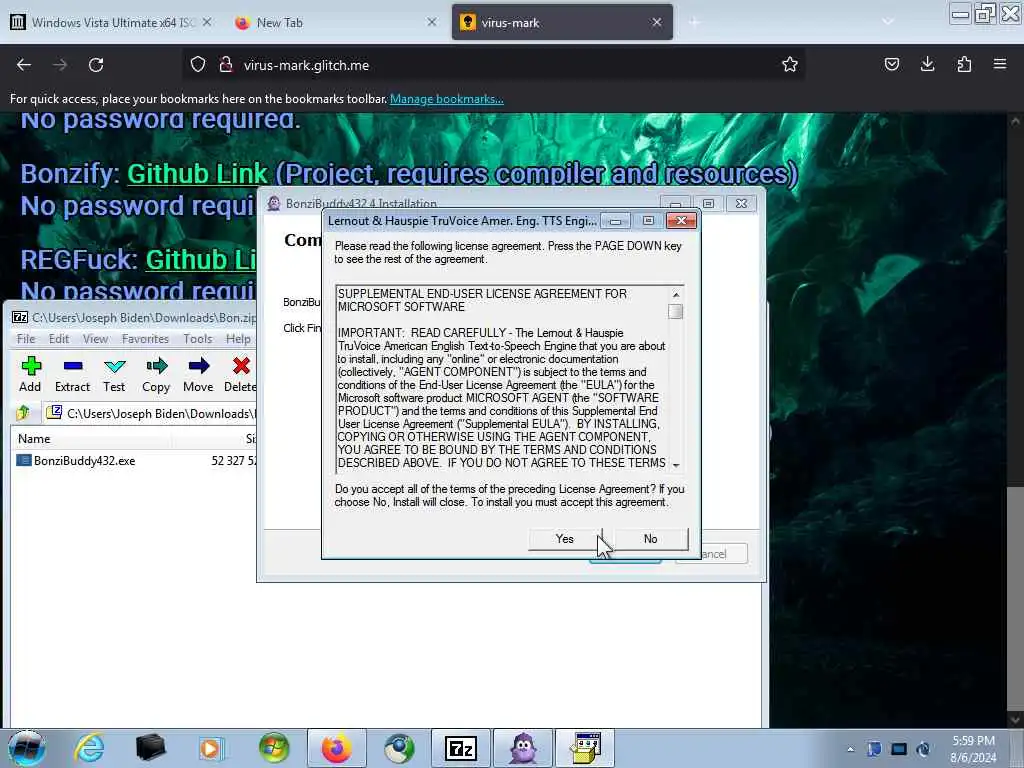This screenshot has width=1024, height=768.
Task: Click No to decline the license agreement
Action: (x=650, y=539)
